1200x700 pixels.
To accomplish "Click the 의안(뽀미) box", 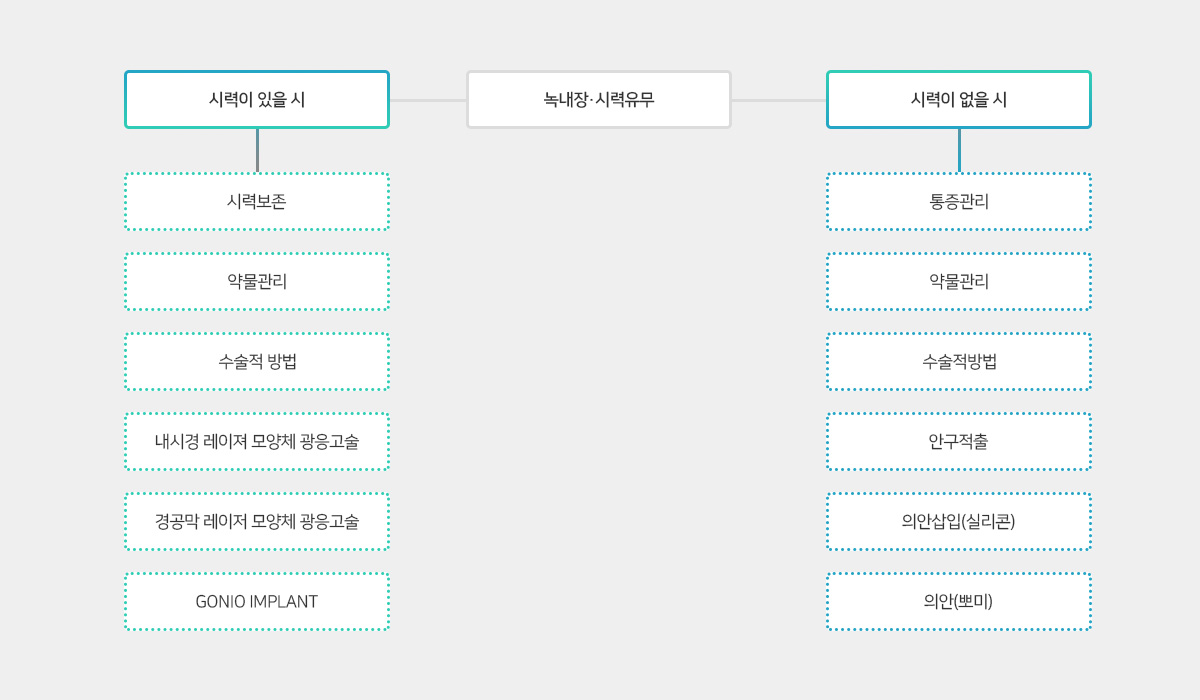I will point(959,601).
